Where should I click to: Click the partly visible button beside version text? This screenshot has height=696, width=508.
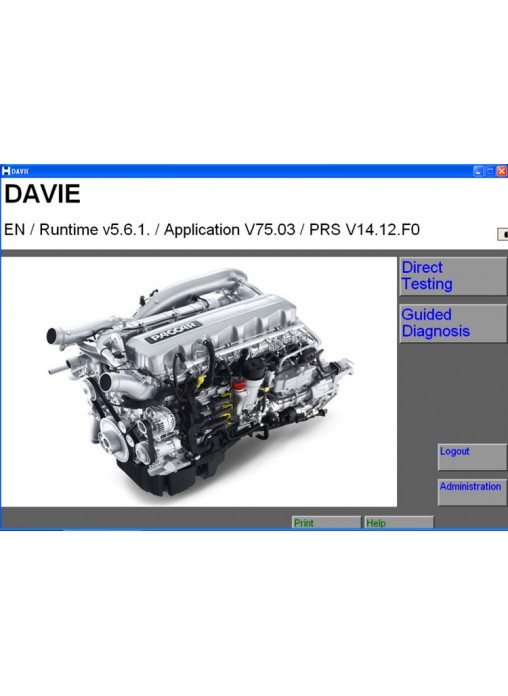tap(502, 234)
